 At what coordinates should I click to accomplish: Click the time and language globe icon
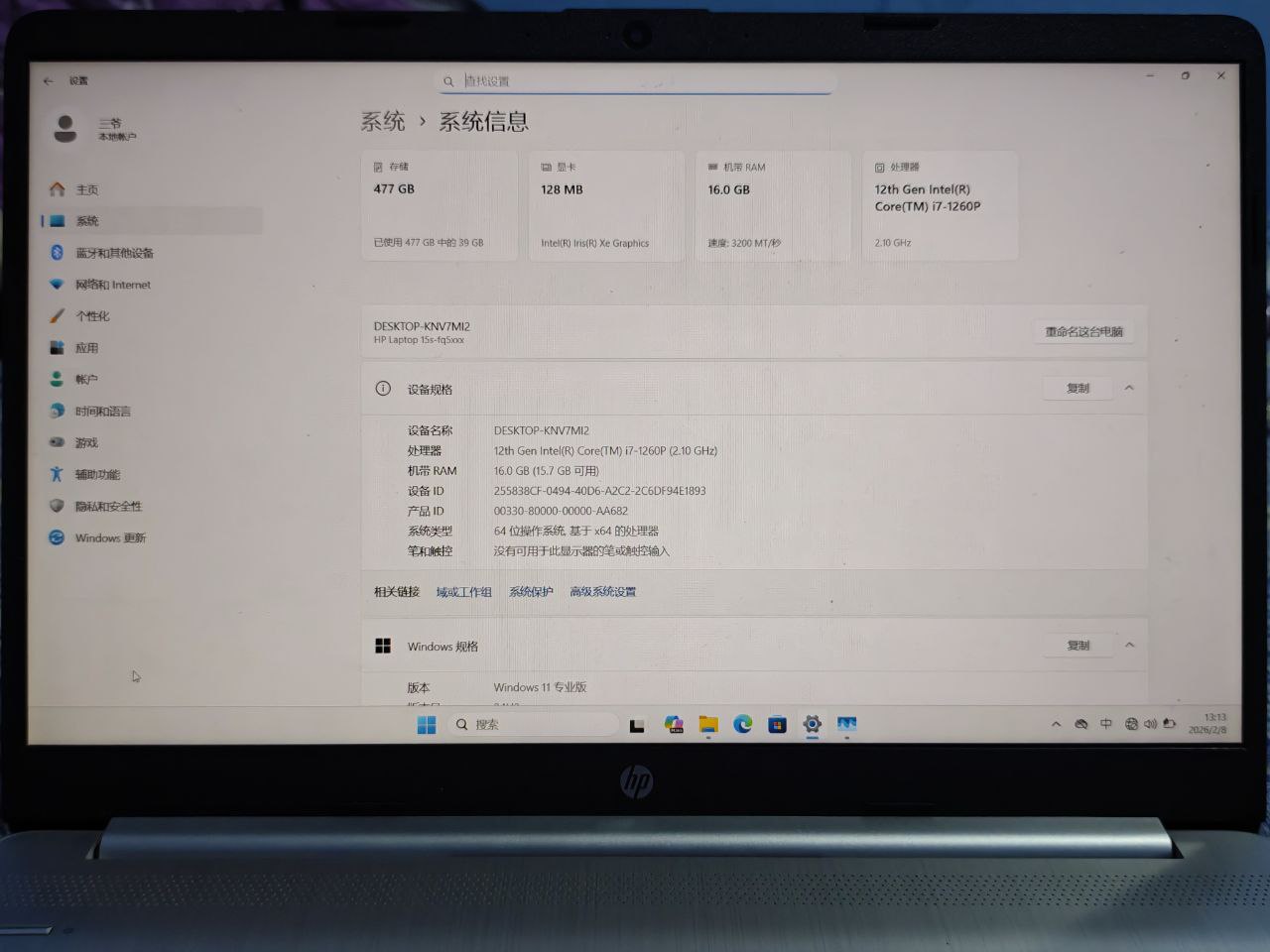(57, 411)
